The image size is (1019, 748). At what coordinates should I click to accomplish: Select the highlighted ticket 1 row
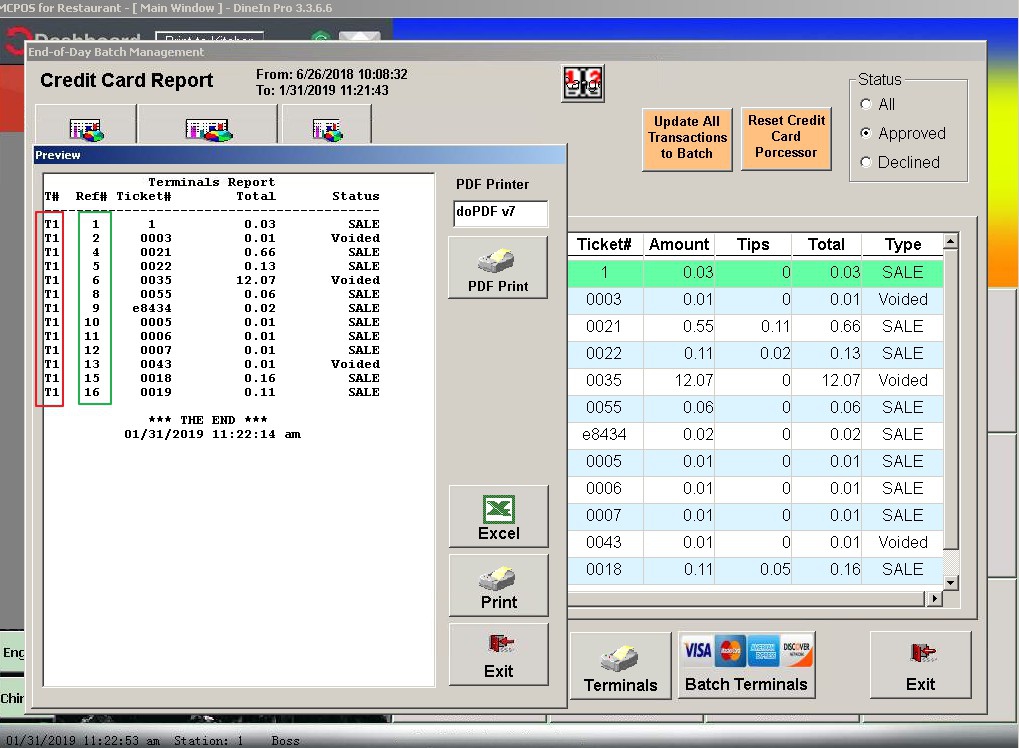(755, 272)
